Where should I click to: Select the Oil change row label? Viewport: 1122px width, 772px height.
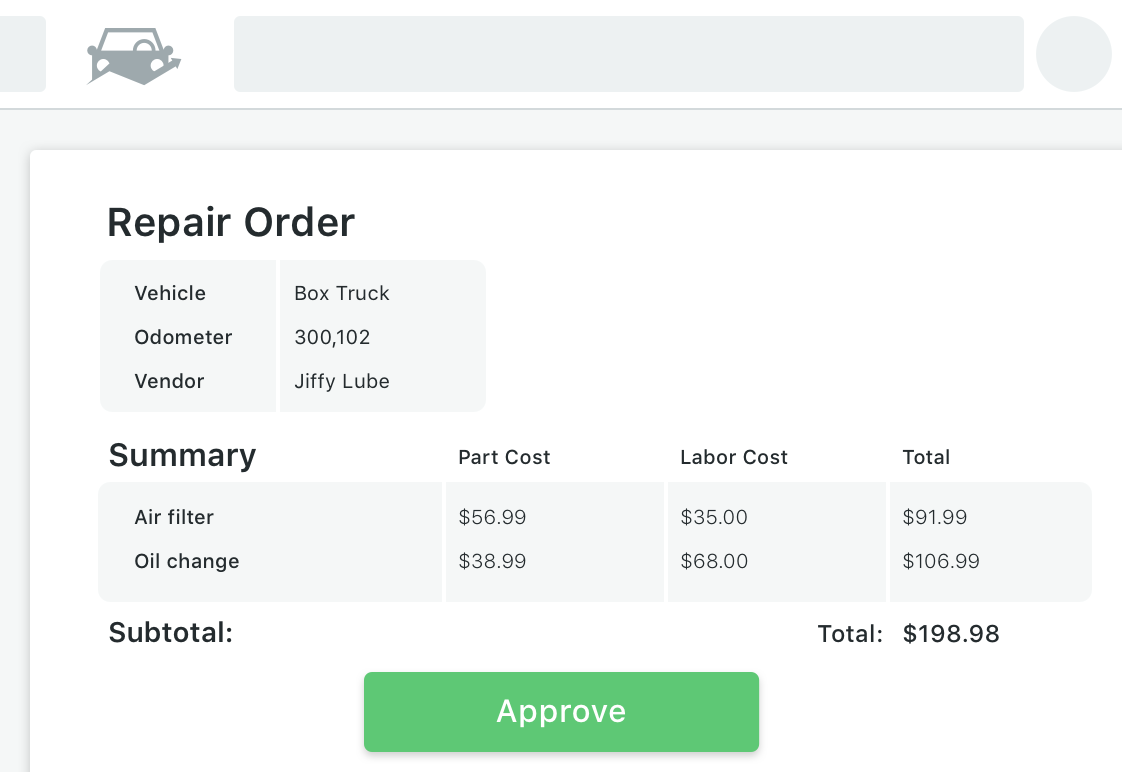(x=187, y=561)
